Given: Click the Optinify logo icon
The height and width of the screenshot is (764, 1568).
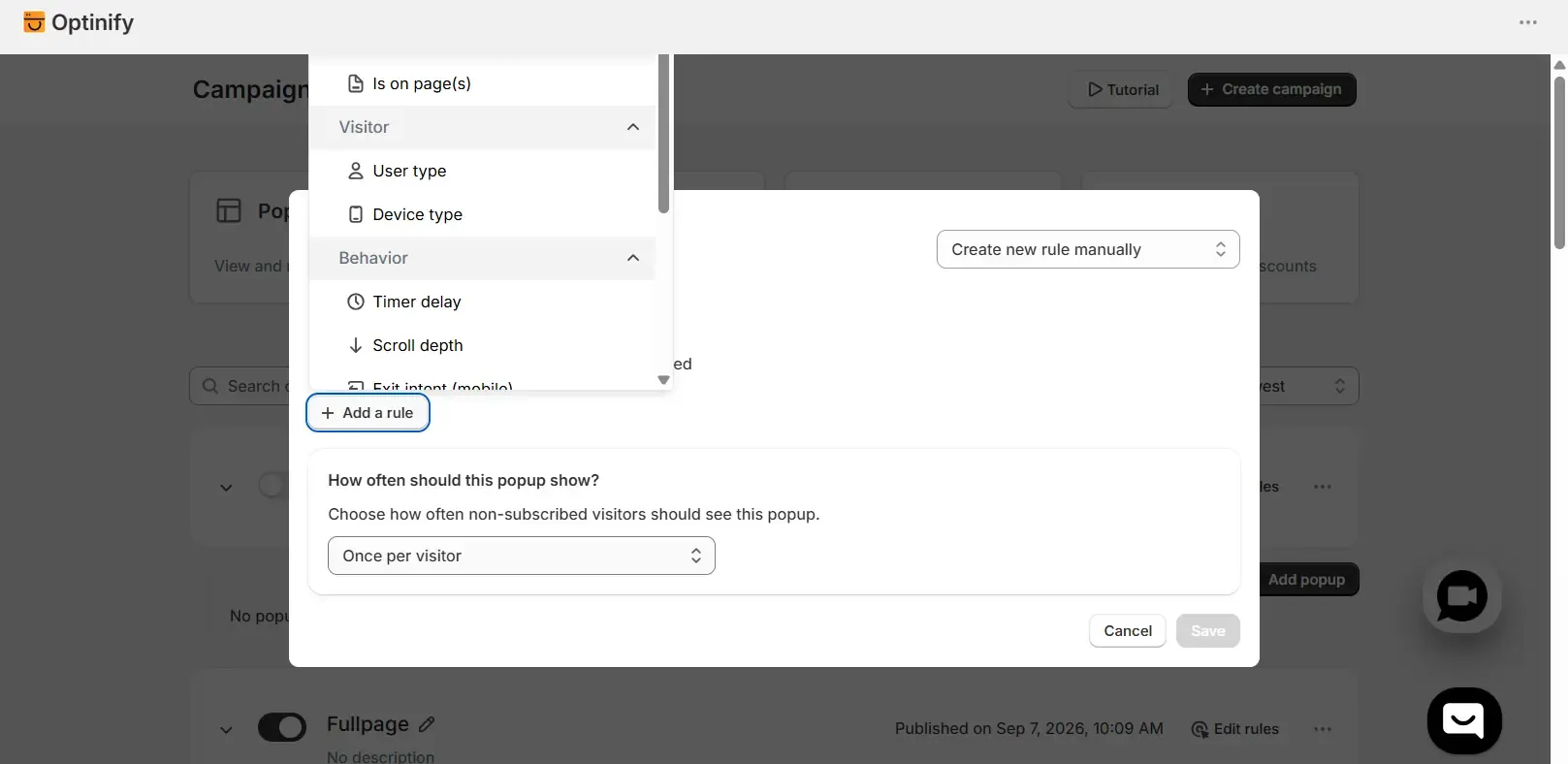Looking at the screenshot, I should click(34, 22).
